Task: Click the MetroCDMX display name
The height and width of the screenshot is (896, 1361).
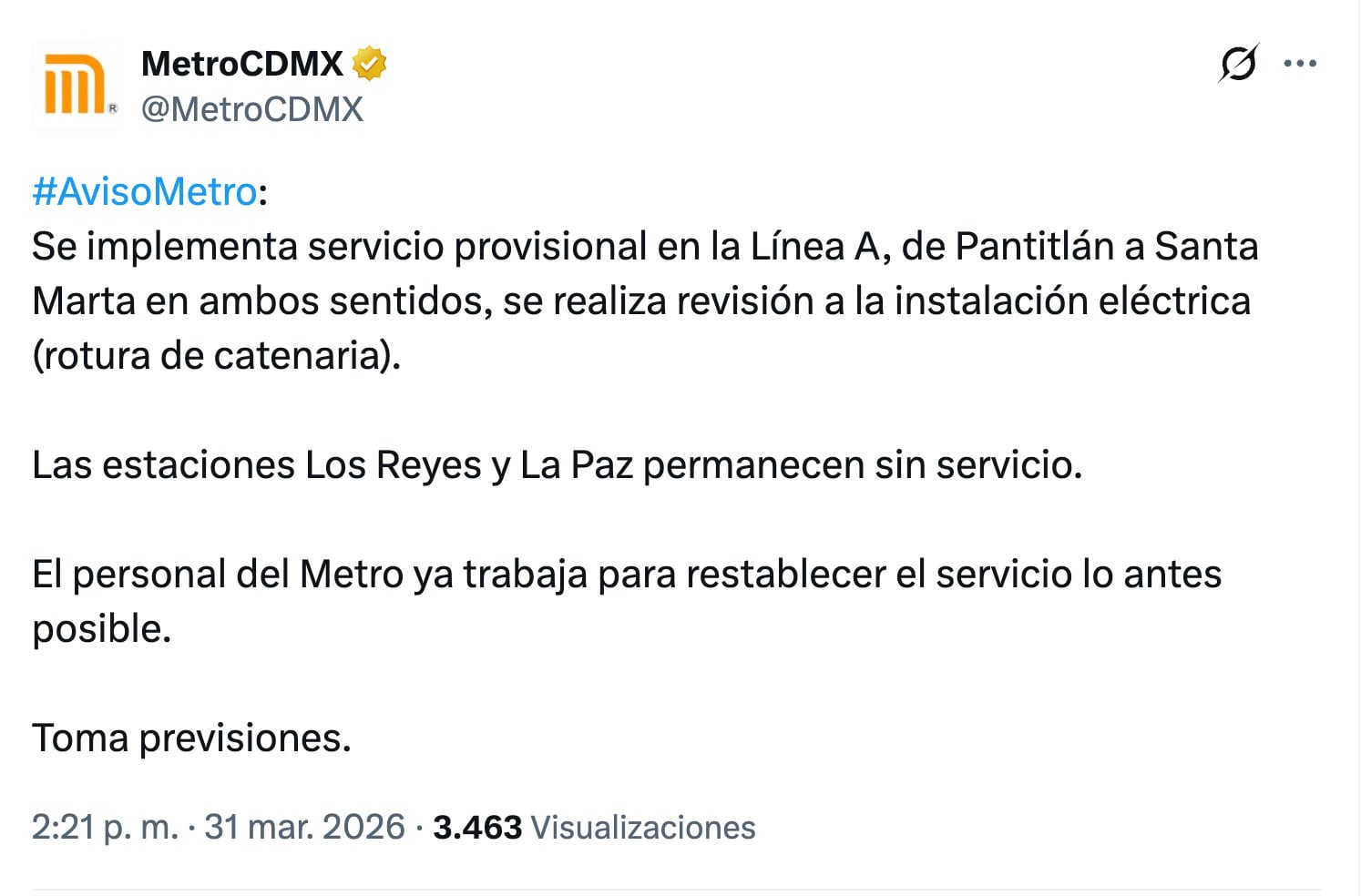Action: click(244, 62)
